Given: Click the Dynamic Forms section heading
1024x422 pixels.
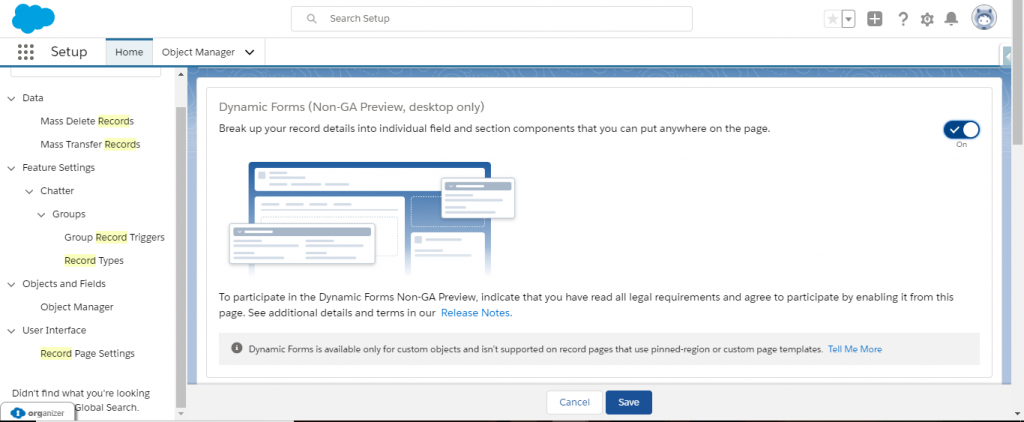Looking at the screenshot, I should coord(351,106).
